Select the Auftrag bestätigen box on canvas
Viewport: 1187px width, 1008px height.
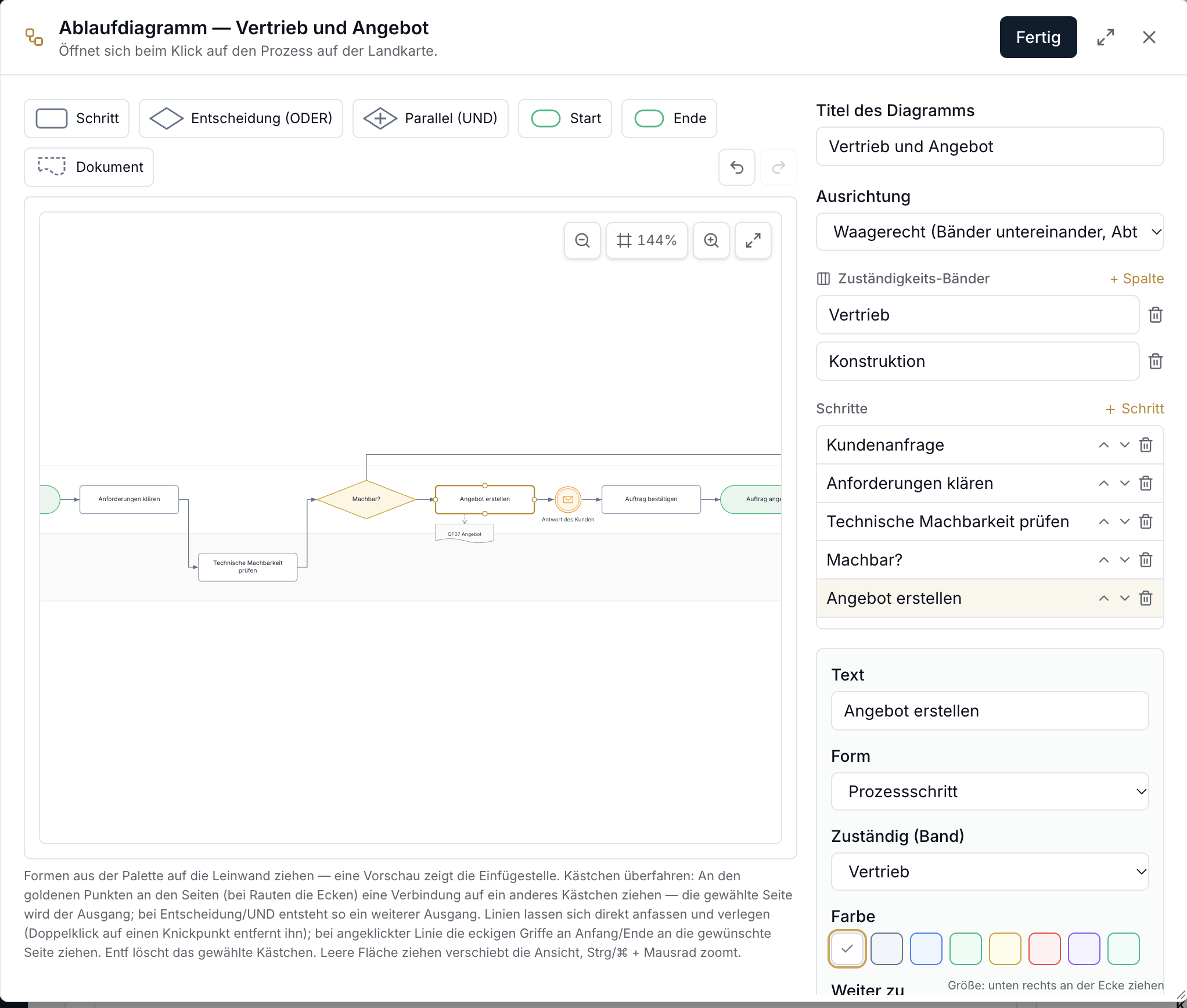(651, 499)
